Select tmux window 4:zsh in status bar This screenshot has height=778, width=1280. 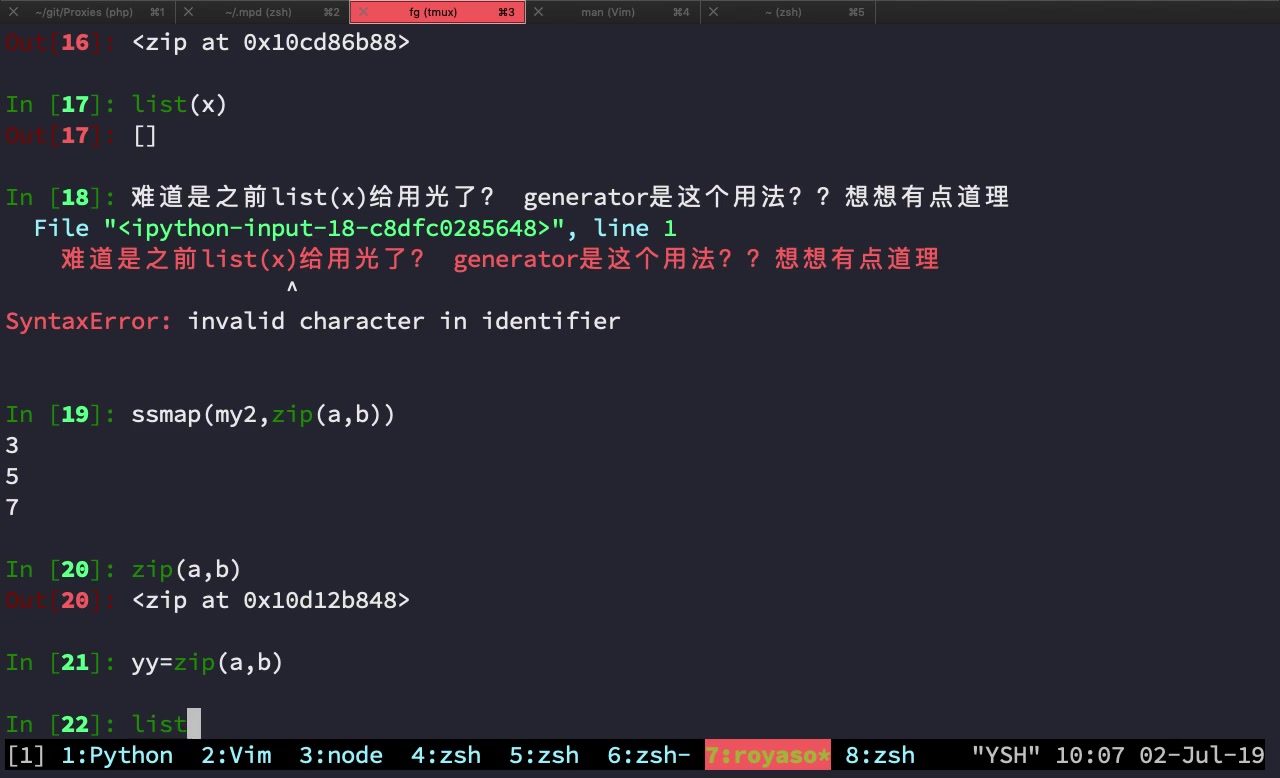[446, 755]
